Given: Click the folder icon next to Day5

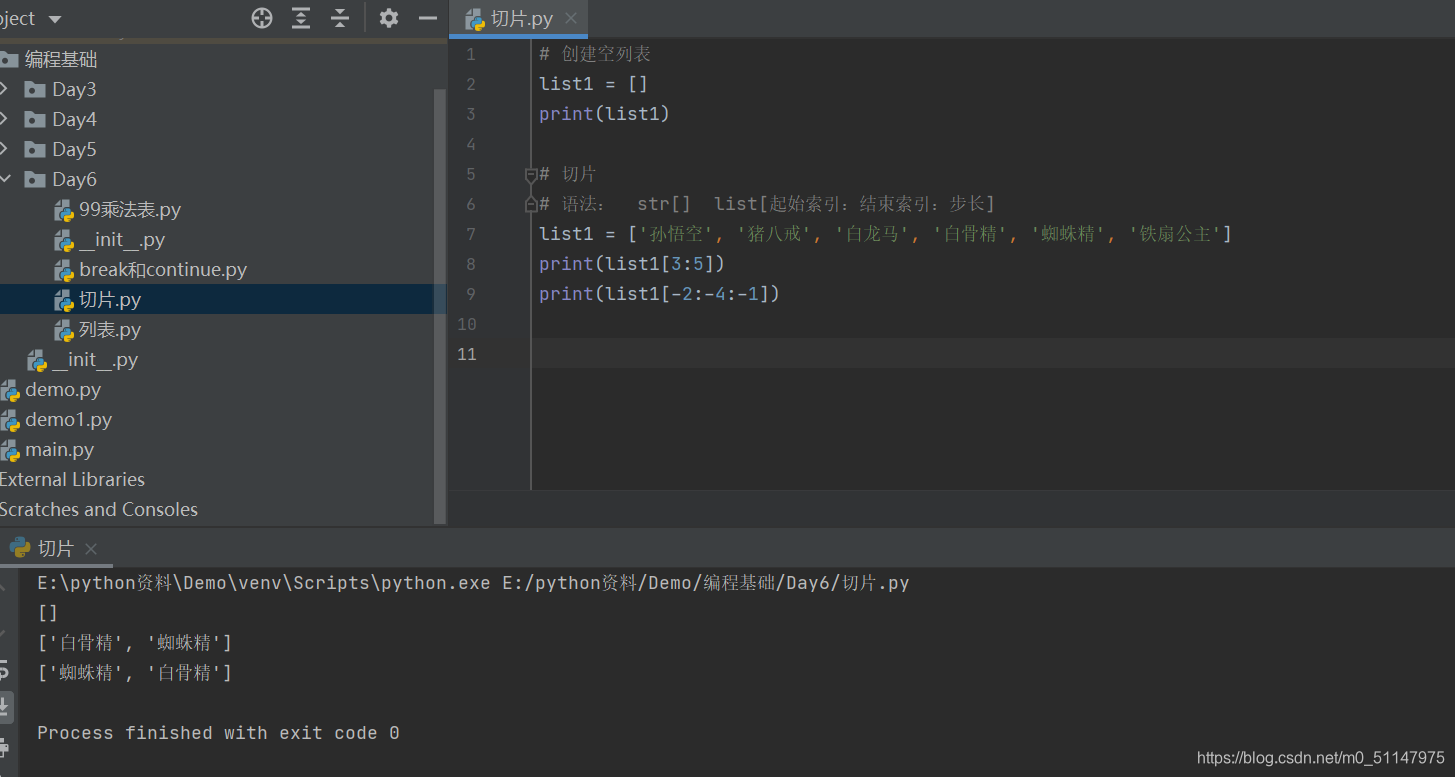Looking at the screenshot, I should (x=35, y=149).
